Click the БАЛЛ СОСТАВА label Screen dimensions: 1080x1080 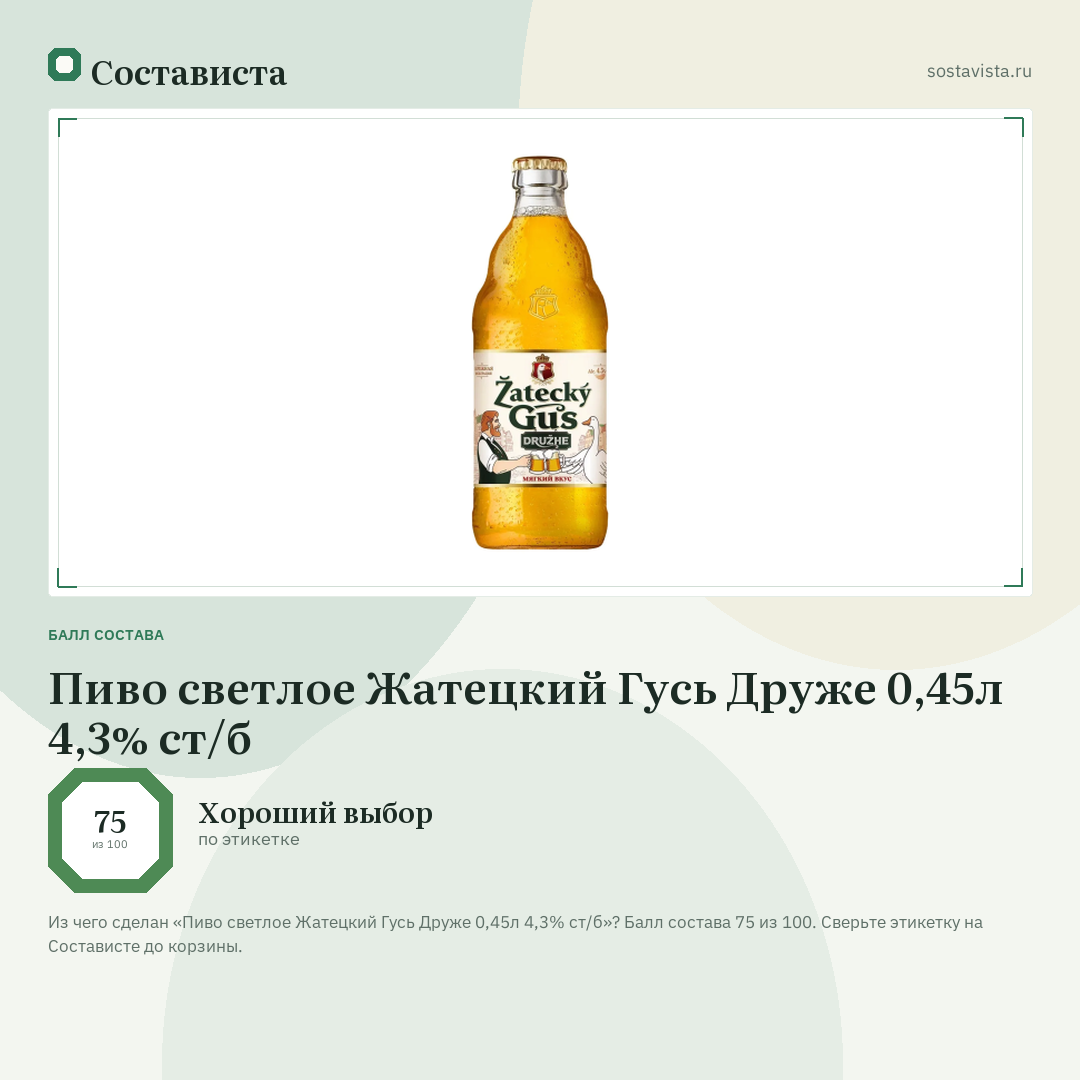pos(106,635)
